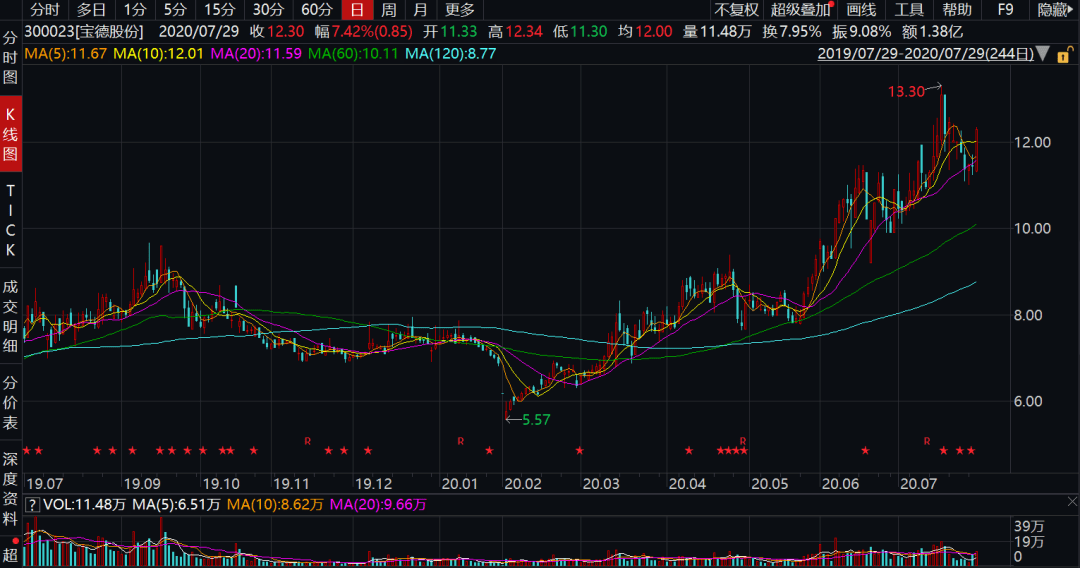The image size is (1080, 568).
Task: Click the lone red star near 20.06
Action: coord(865,451)
